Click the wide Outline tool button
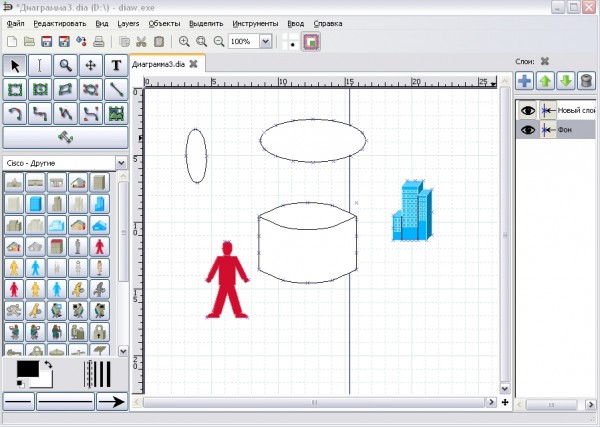600x427 pixels. tap(65, 137)
